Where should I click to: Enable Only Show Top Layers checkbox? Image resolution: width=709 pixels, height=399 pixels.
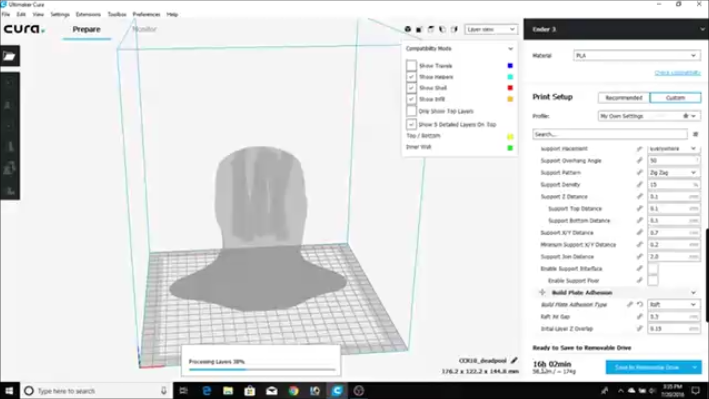(411, 111)
